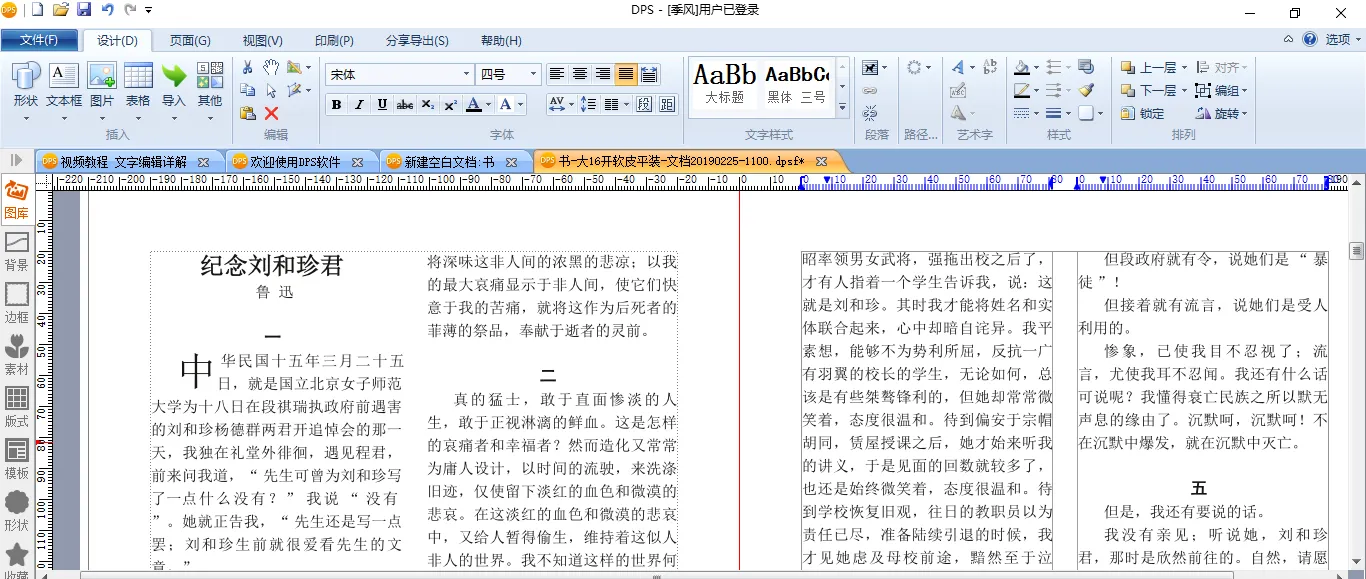Screen dimensions: 1366x579
Task: Toggle justify text alignment
Action: point(625,74)
